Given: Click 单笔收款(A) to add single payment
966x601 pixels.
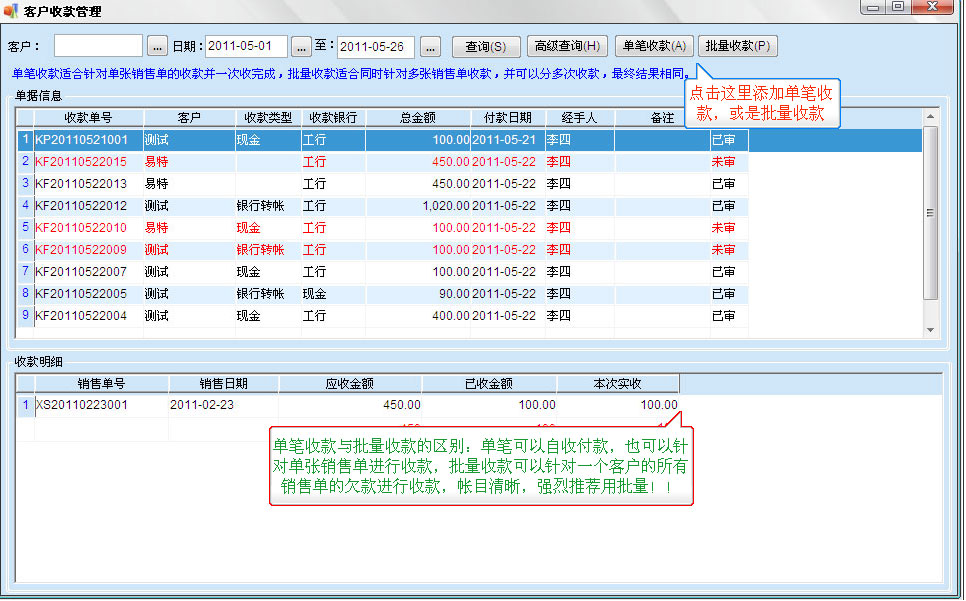Looking at the screenshot, I should 654,46.
